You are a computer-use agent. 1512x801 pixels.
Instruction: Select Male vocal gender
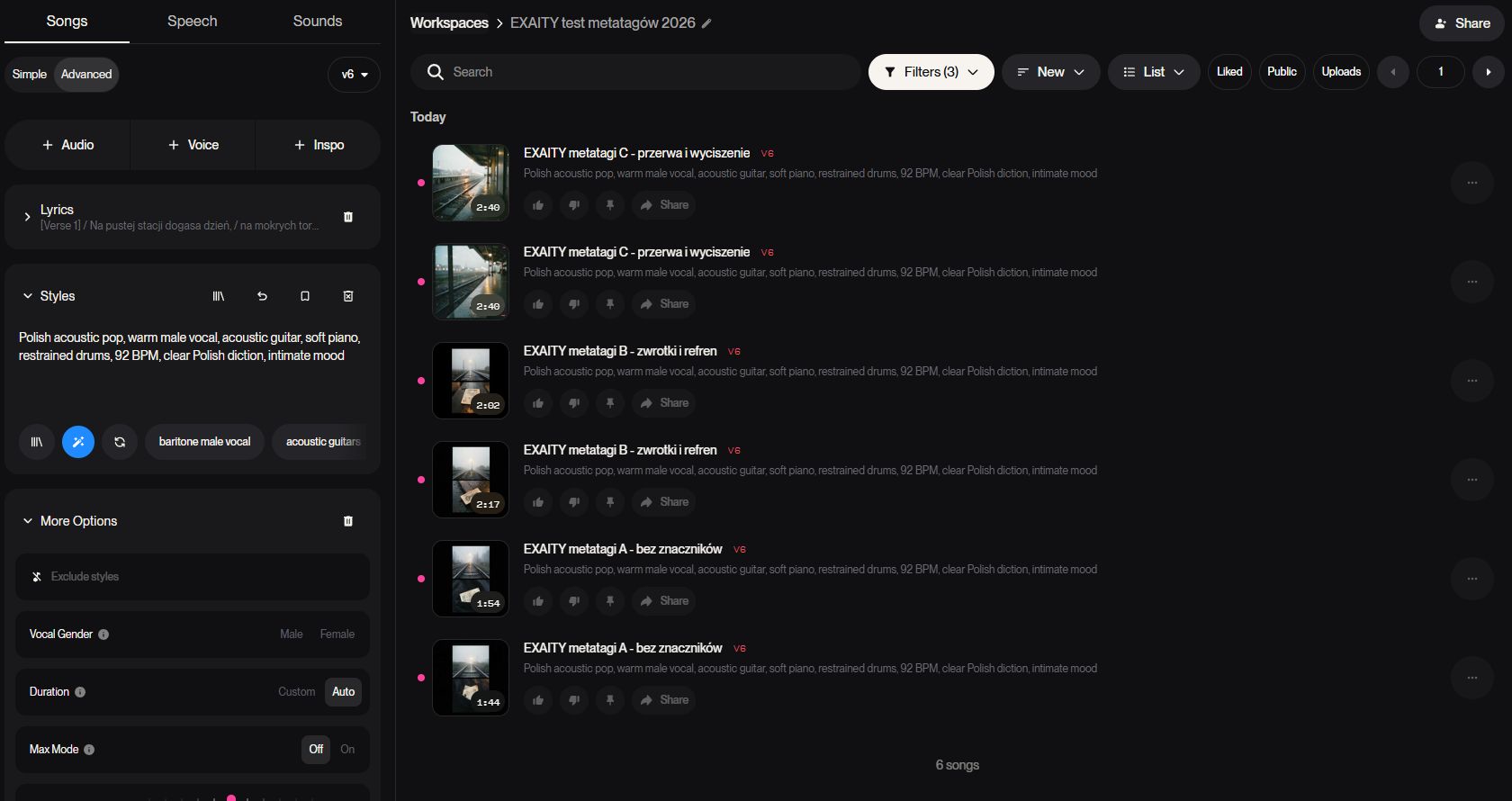click(x=292, y=634)
